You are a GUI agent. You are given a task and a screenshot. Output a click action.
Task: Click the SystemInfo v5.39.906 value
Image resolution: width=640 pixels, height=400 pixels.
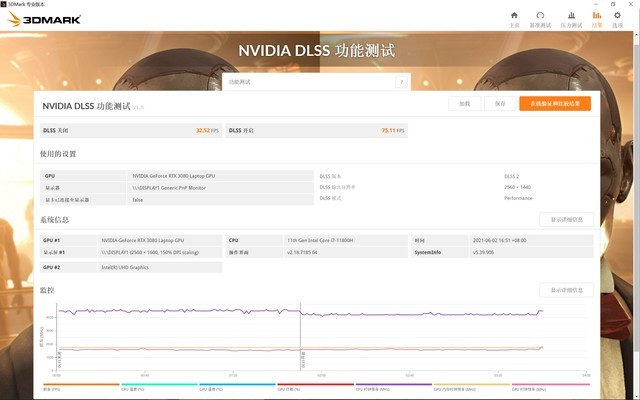point(483,252)
